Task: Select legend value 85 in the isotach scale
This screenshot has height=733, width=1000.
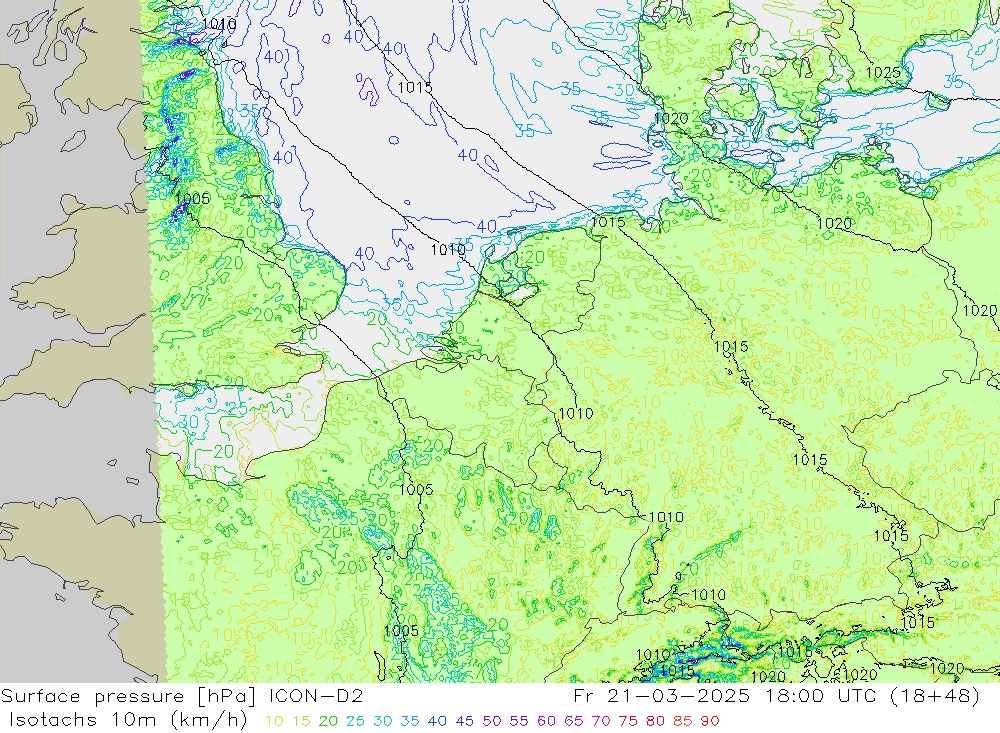Action: click(683, 721)
